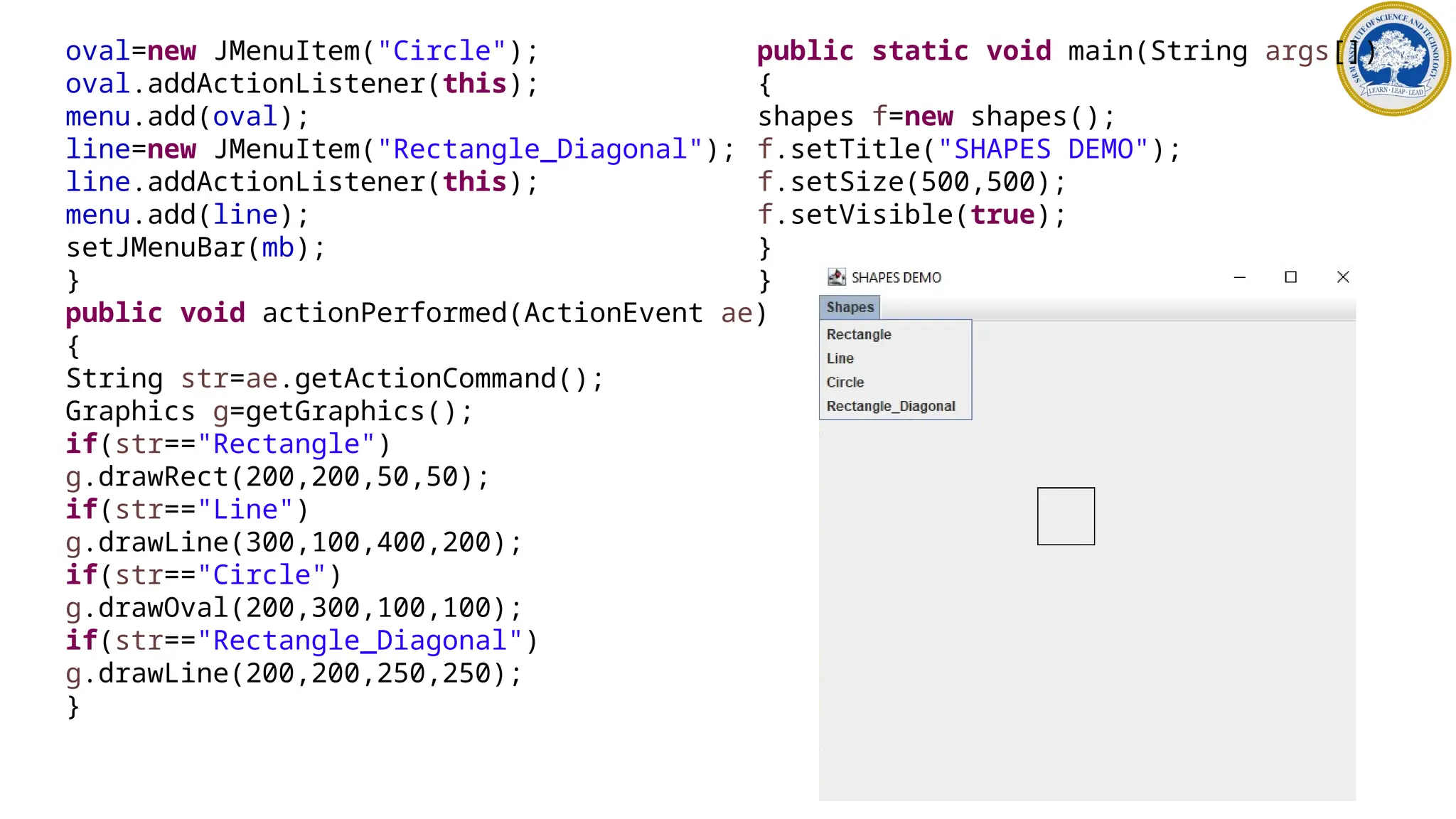Click the g.drawOval(200,300,100,100) code line
Image resolution: width=1456 pixels, height=819 pixels.
(x=294, y=608)
